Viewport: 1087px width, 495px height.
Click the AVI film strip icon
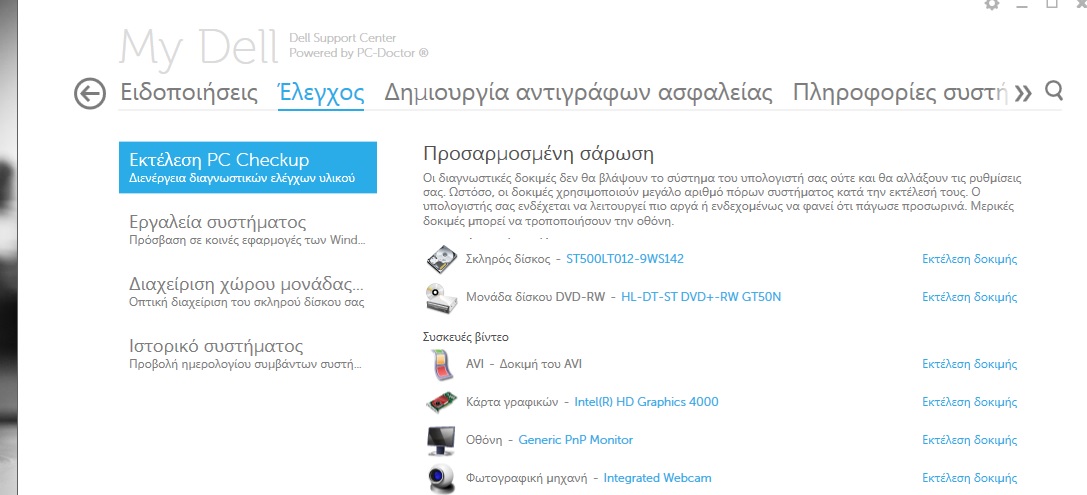pos(442,365)
